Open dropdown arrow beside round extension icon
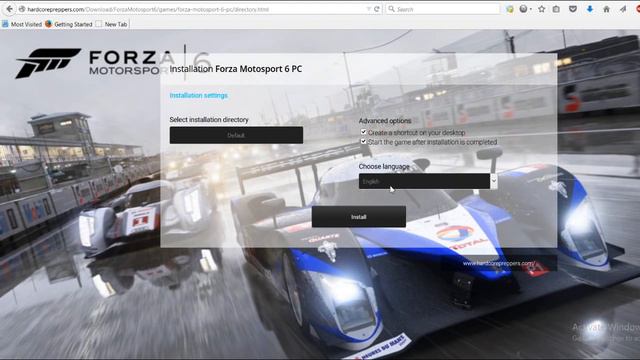Viewport: 640px width, 360px height. (x=530, y=9)
